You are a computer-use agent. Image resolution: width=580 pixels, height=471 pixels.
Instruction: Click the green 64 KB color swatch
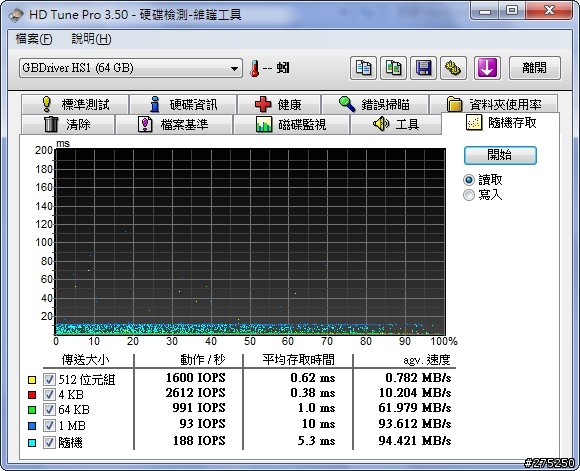coord(32,410)
